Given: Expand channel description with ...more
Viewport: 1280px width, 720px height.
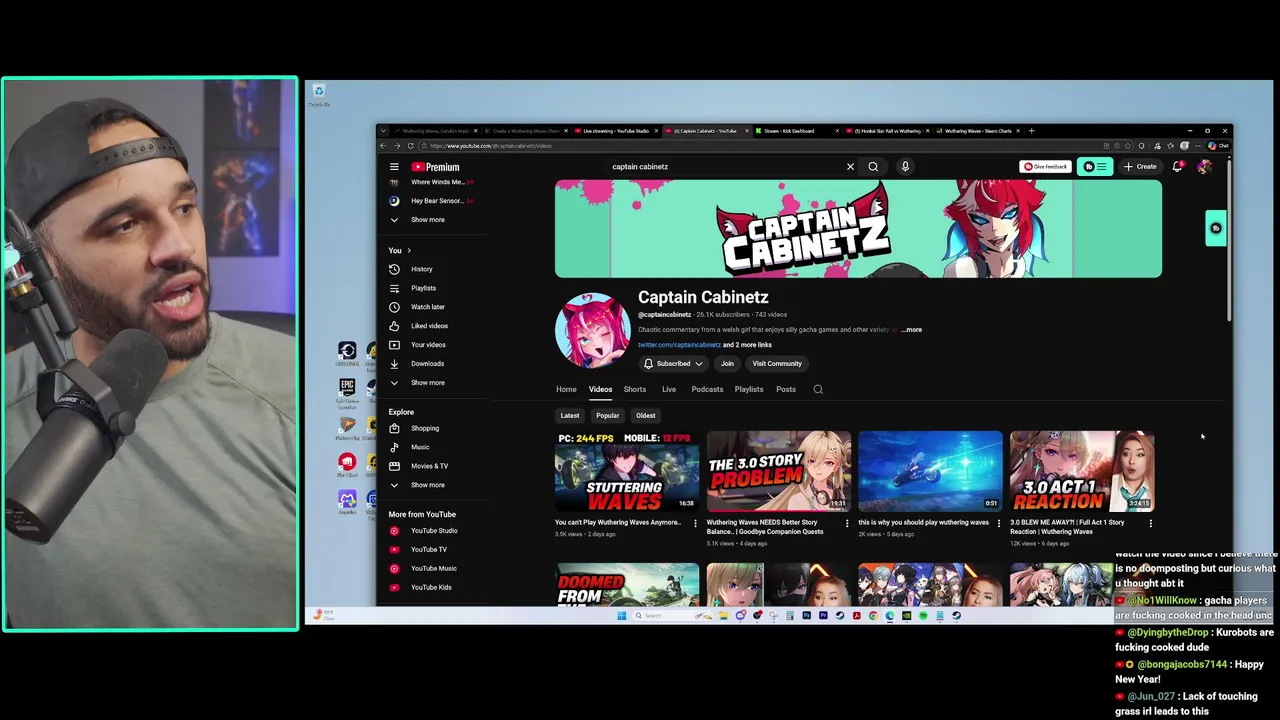Looking at the screenshot, I should [911, 329].
